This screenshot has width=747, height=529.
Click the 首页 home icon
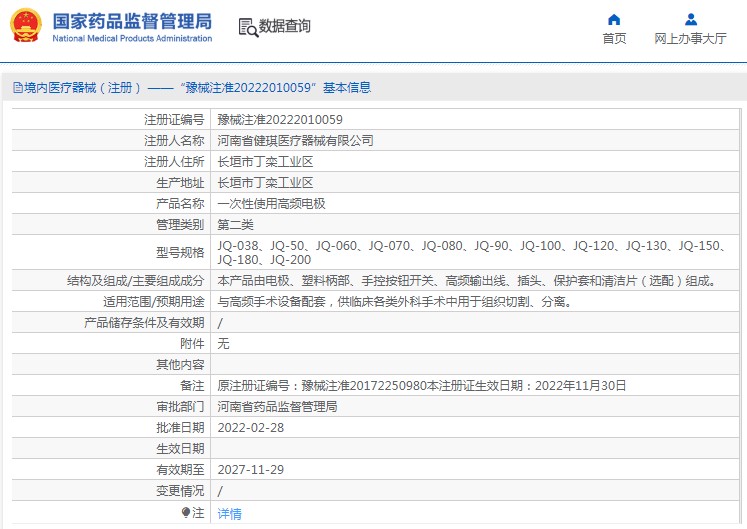click(614, 20)
